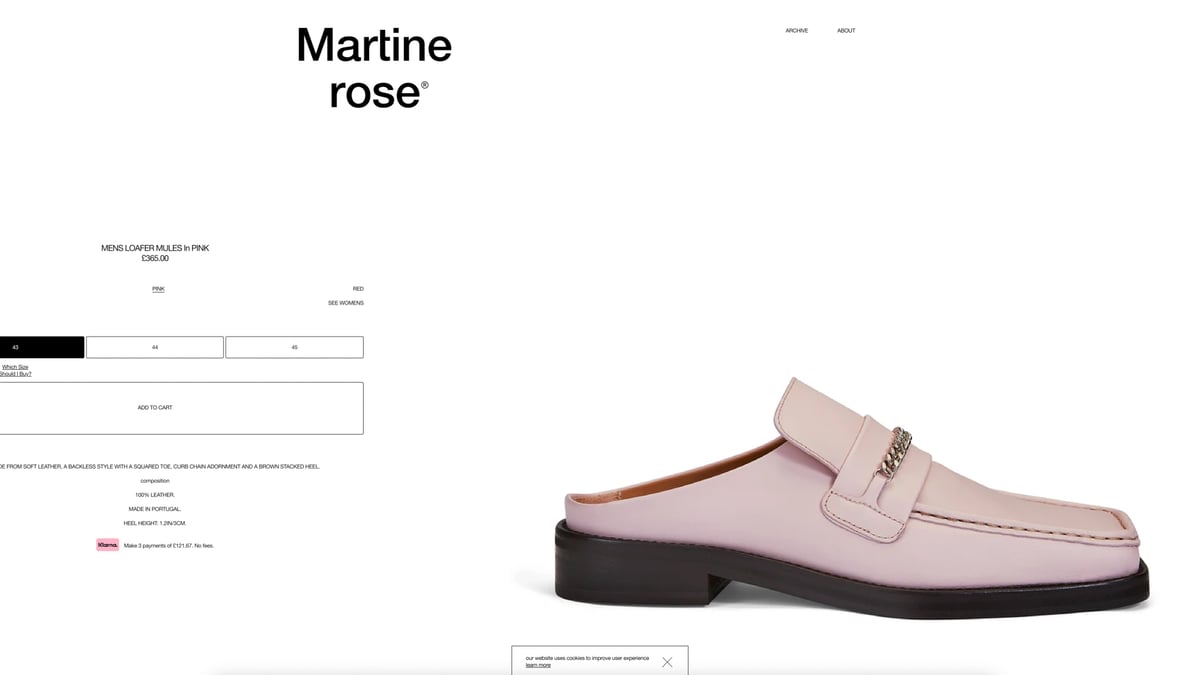Click the 'composition' heading text
This screenshot has height=675, width=1200.
point(155,481)
